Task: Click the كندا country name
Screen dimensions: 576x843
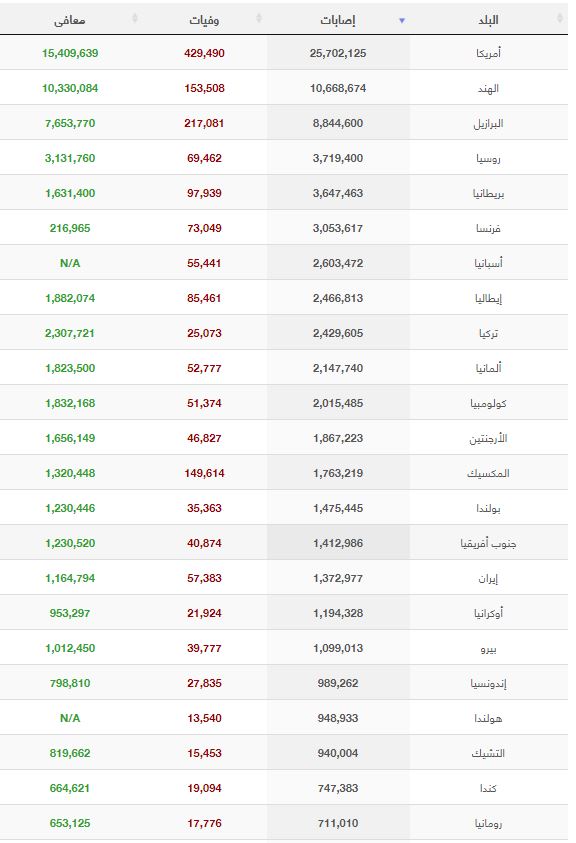Action: point(488,788)
